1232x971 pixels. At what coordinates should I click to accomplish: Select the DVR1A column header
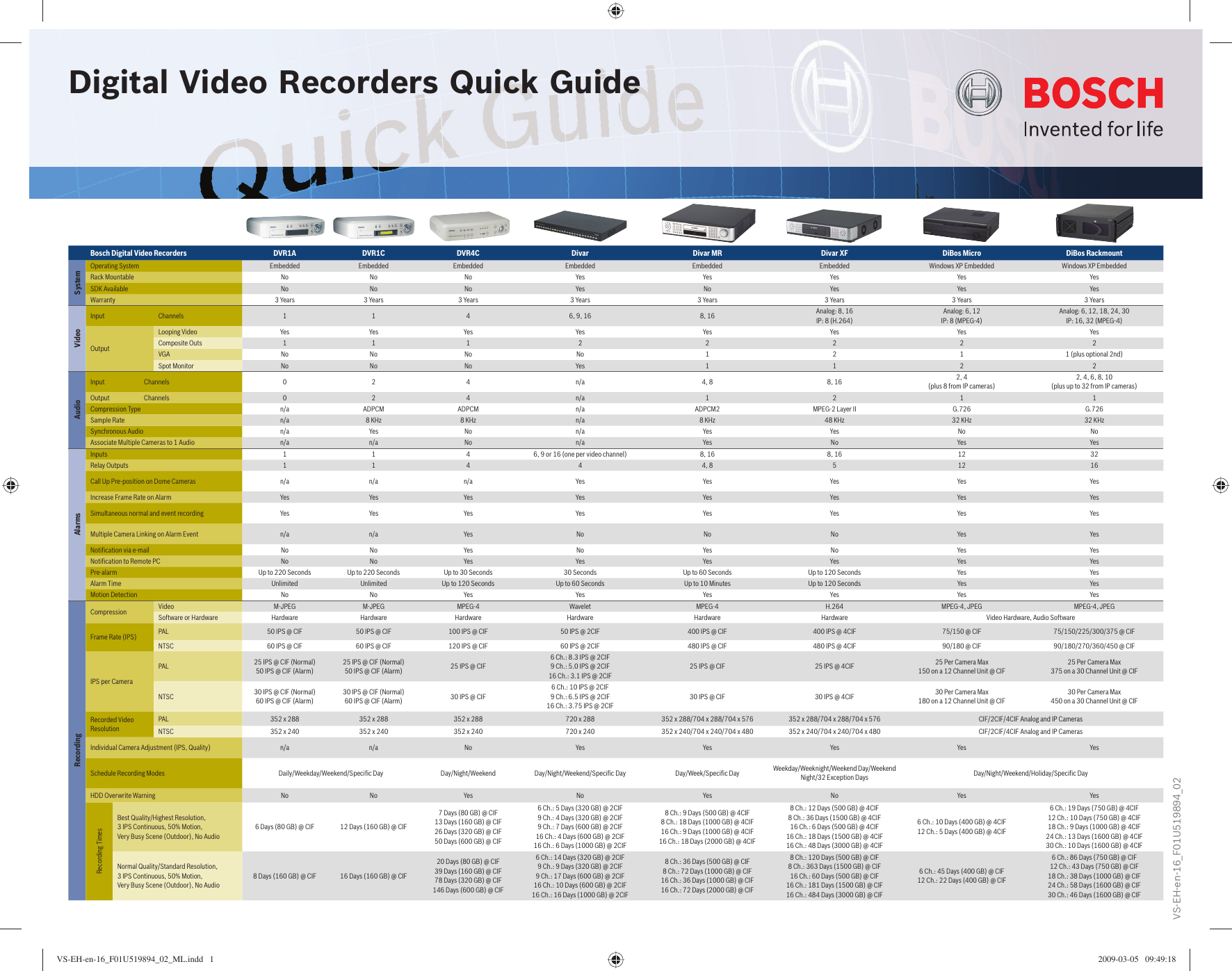pyautogui.click(x=284, y=253)
